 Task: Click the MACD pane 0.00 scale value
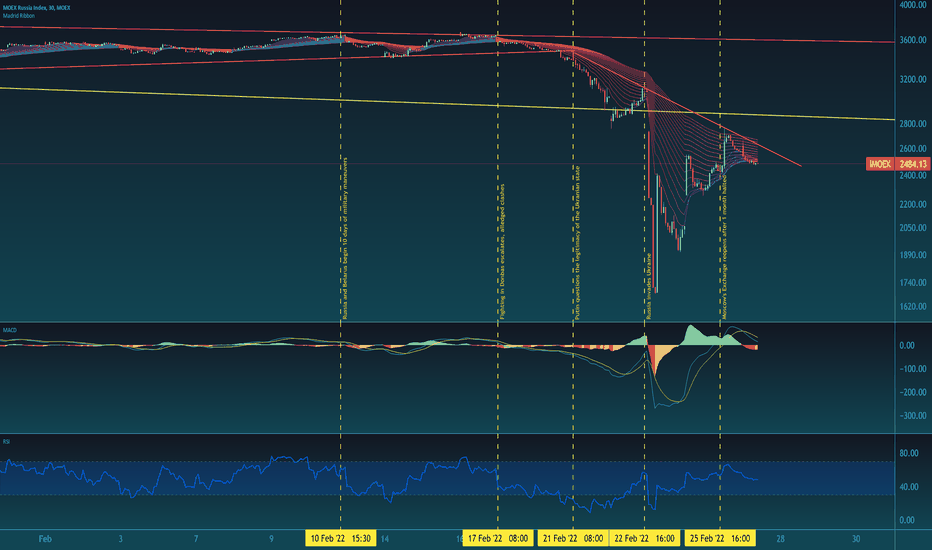coord(907,345)
